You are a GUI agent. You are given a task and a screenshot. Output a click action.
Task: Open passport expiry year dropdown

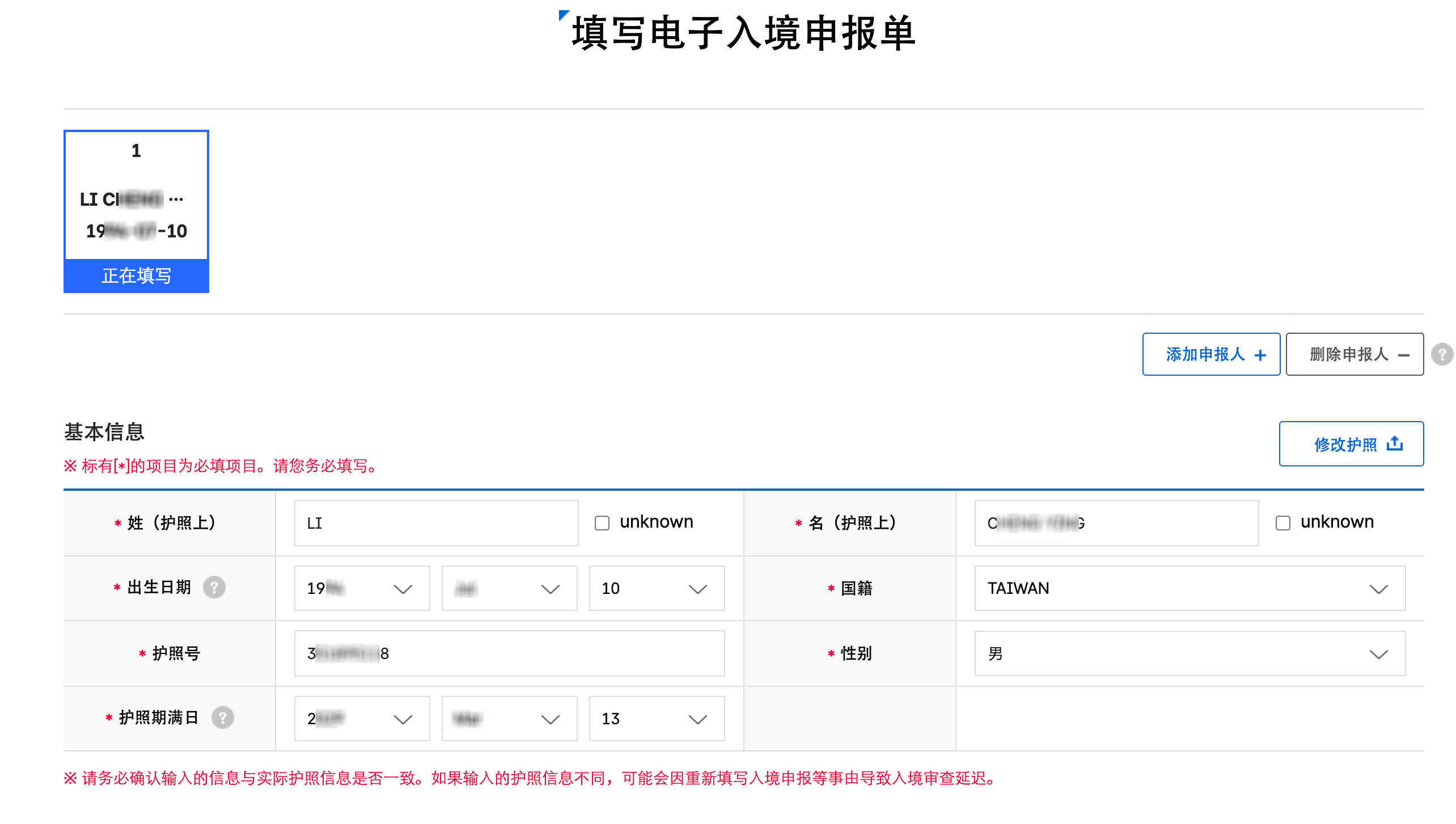[x=362, y=719]
